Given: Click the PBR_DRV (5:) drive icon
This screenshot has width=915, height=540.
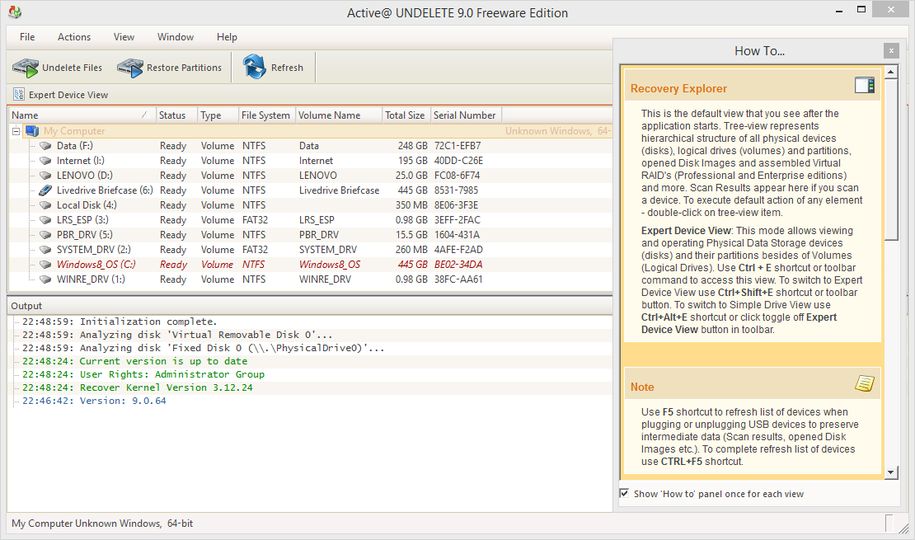Looking at the screenshot, I should pos(46,235).
